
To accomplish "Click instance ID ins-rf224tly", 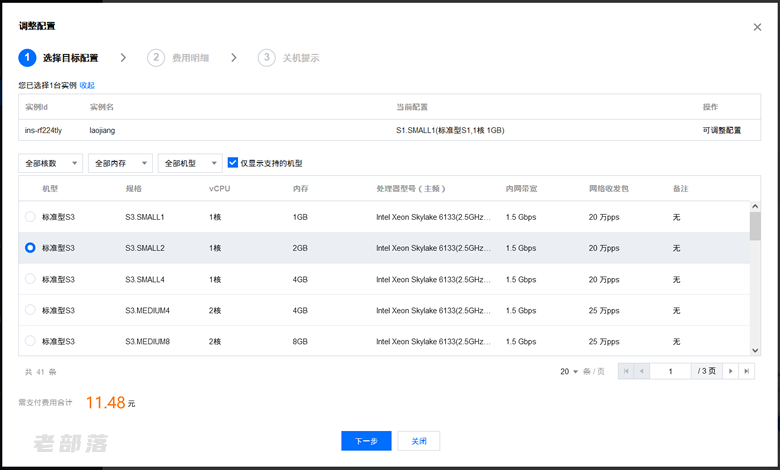I will click(x=43, y=130).
